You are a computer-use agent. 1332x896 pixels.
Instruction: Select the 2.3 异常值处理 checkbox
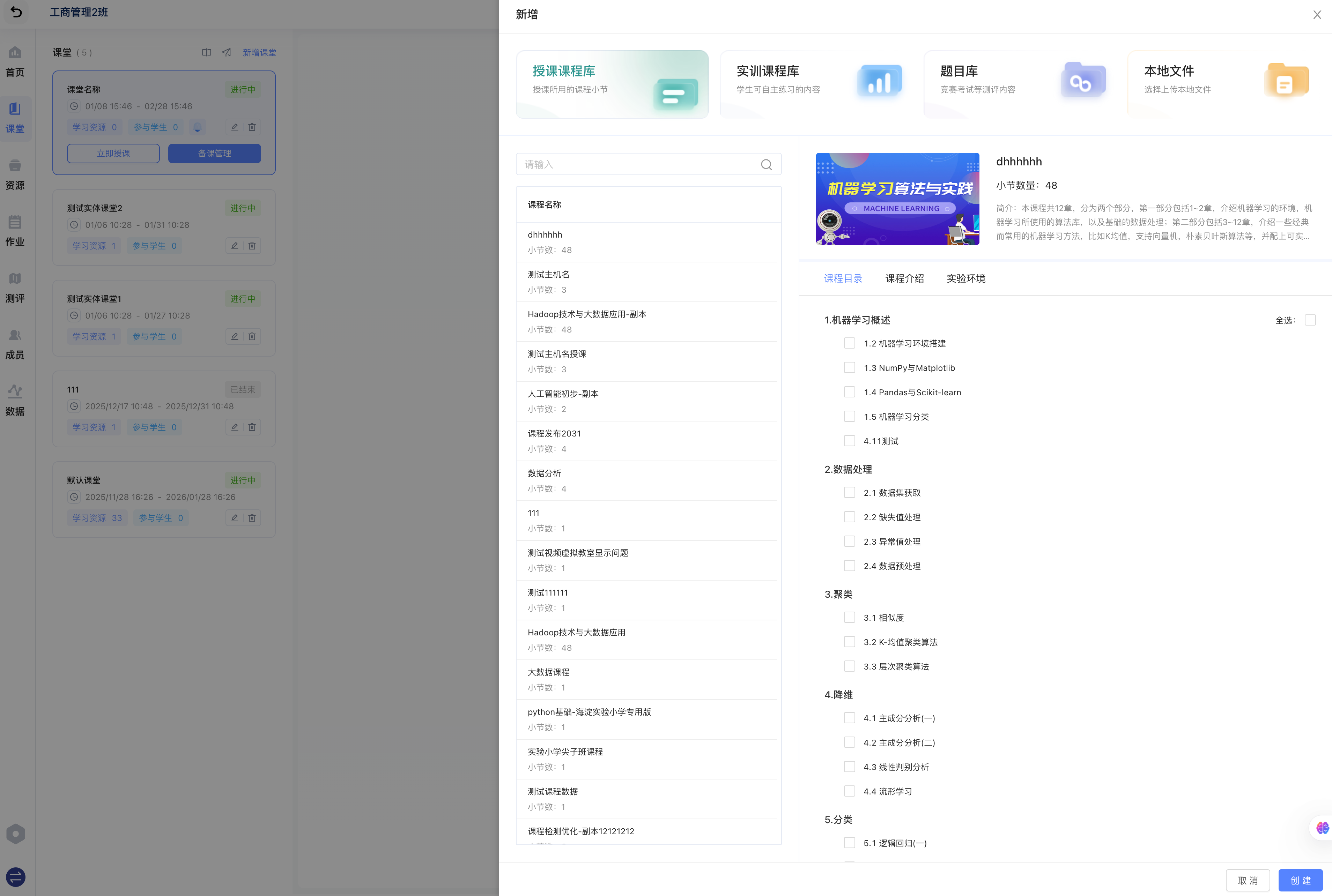849,541
